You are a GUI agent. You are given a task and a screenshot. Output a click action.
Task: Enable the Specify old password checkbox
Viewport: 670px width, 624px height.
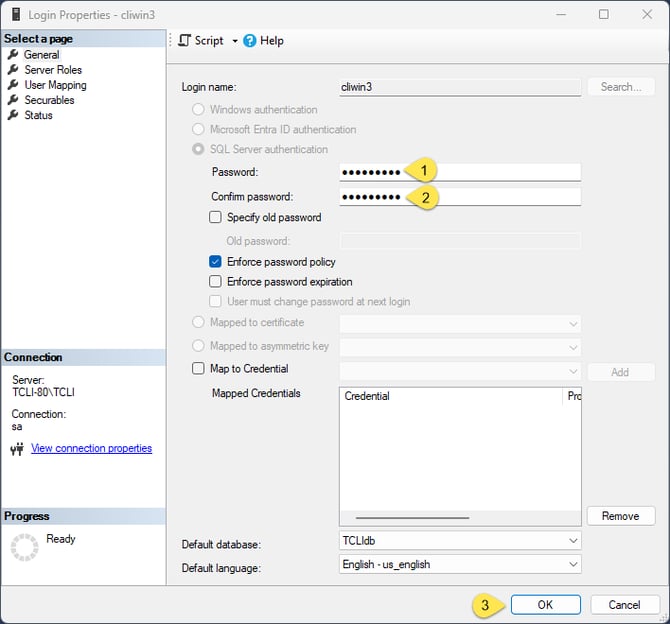pyautogui.click(x=215, y=217)
